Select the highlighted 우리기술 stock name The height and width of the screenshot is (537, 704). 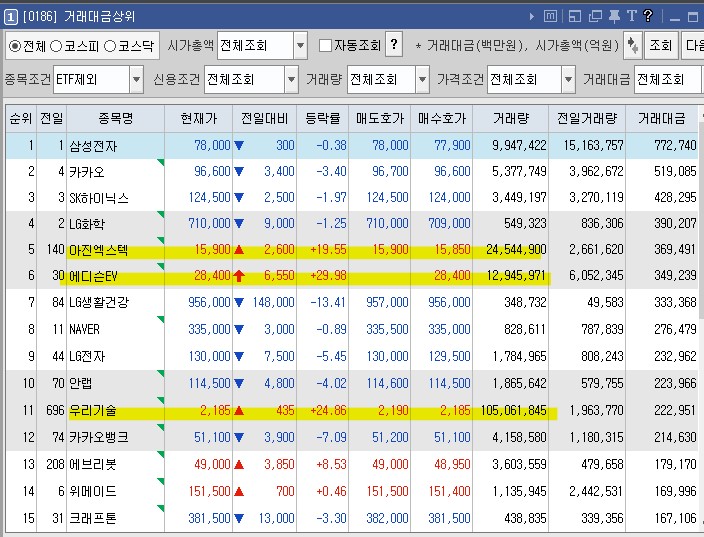click(x=92, y=410)
